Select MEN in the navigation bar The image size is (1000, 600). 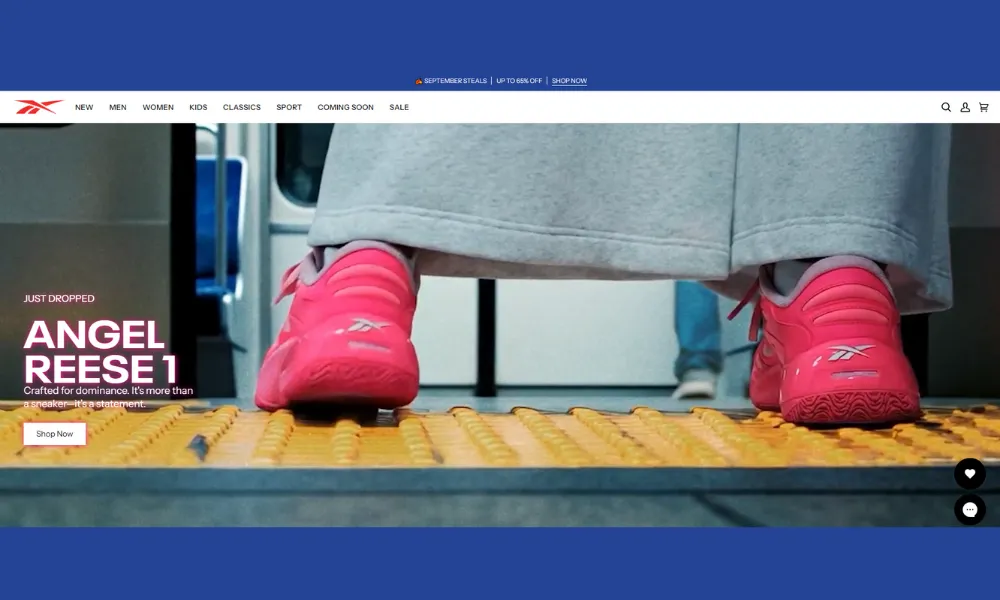tap(118, 107)
